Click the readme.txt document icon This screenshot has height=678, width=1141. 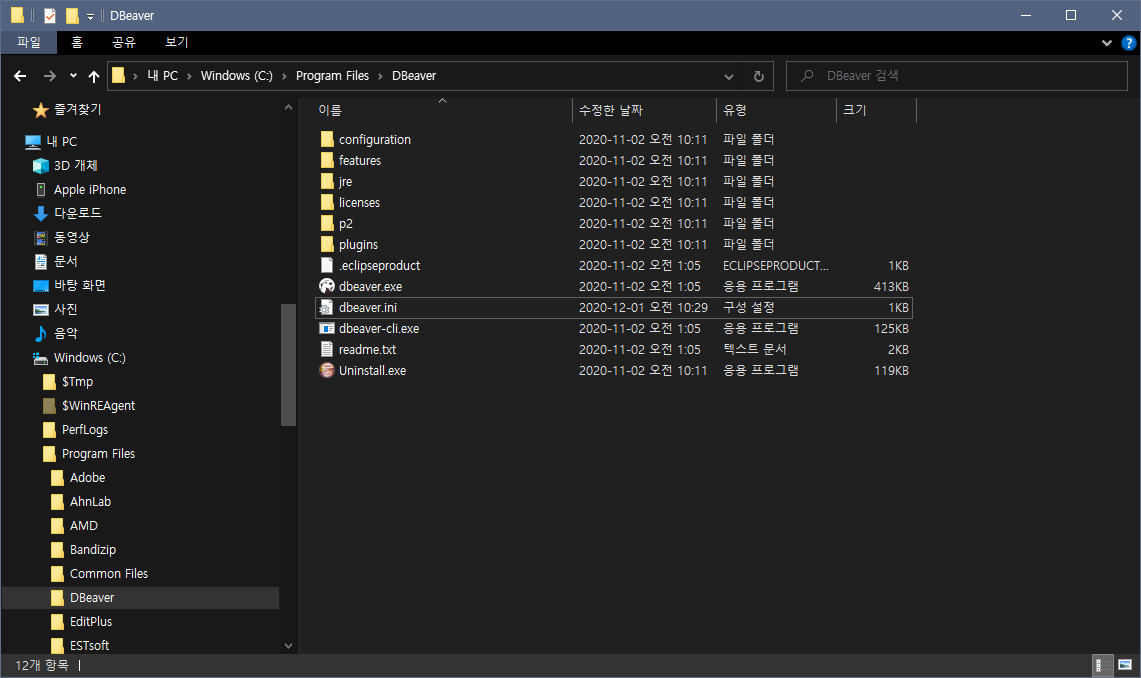point(327,350)
